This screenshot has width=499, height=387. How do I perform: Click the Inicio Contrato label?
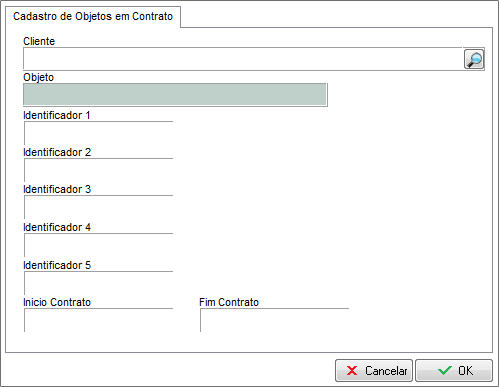[57, 302]
